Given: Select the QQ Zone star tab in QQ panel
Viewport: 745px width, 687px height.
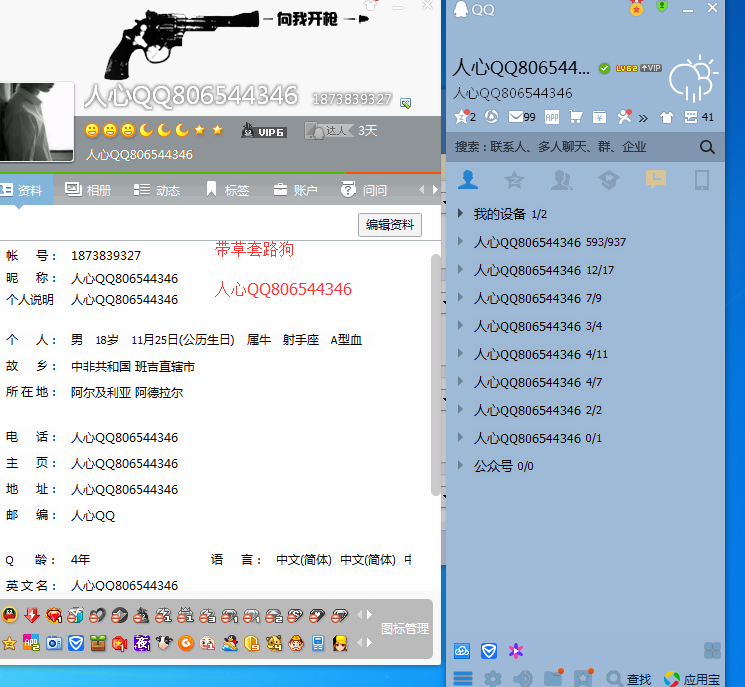Looking at the screenshot, I should 514,180.
